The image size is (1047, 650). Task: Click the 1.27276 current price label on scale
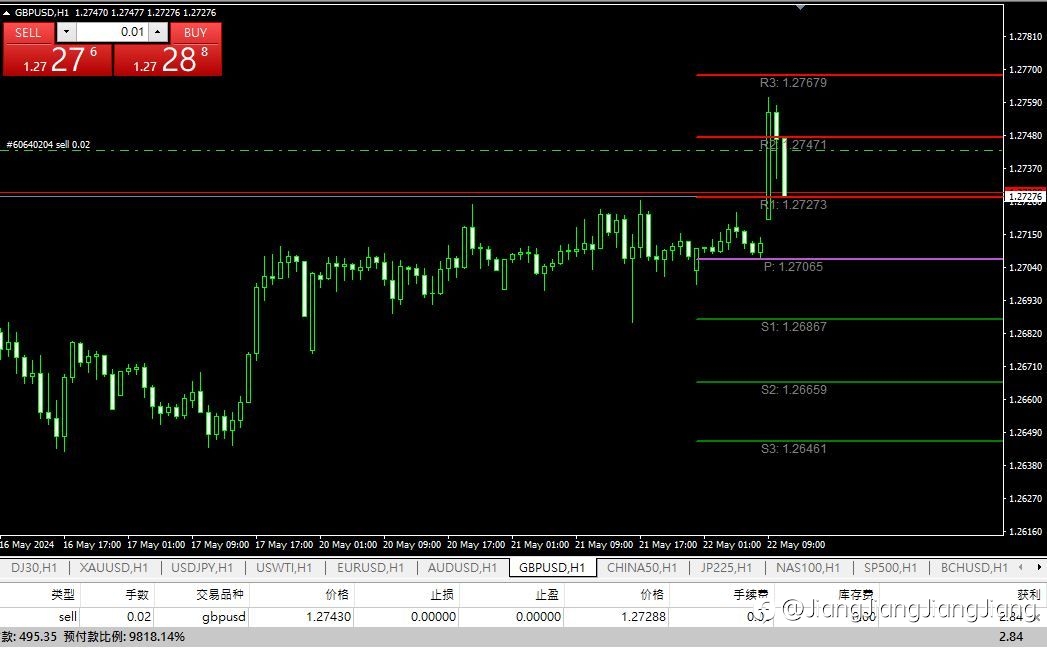coord(1025,196)
